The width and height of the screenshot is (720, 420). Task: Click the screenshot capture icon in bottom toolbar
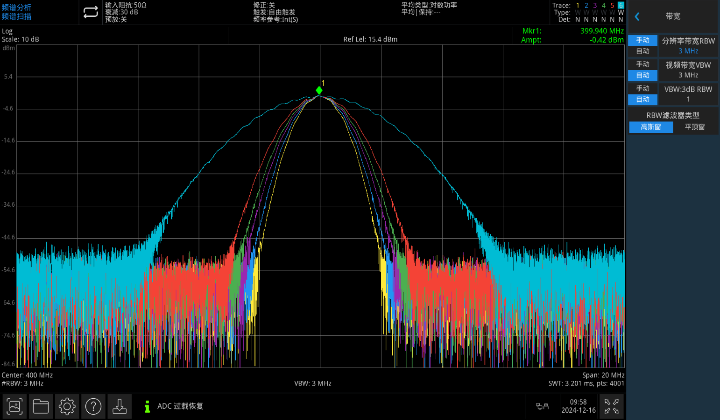(x=15, y=406)
